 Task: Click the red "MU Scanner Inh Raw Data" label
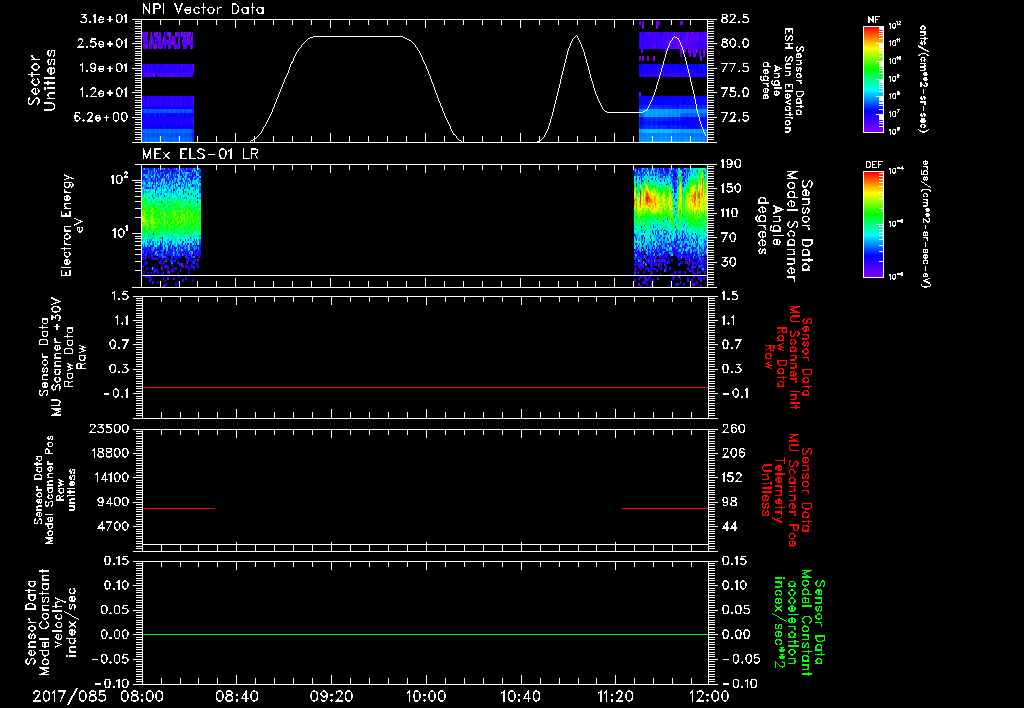[x=788, y=357]
